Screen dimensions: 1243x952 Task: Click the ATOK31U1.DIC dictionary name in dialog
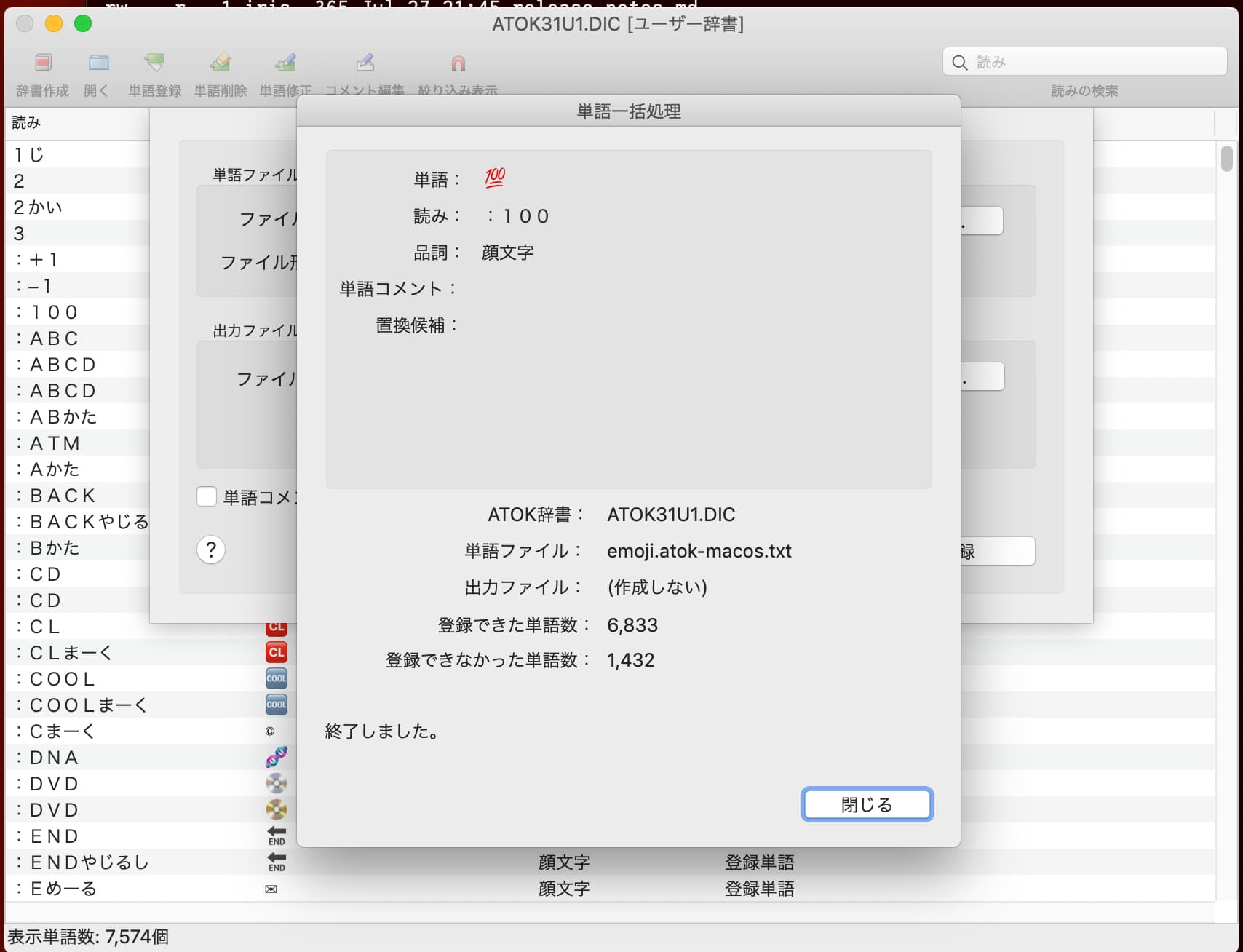coord(671,515)
